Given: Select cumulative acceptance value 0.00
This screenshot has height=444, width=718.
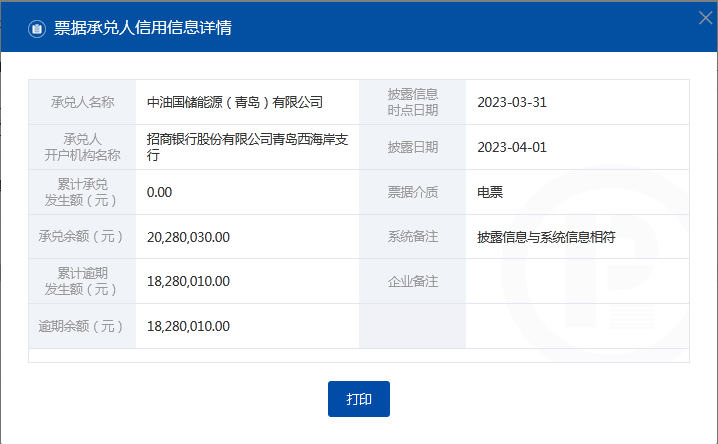Looking at the screenshot, I should 159,192.
